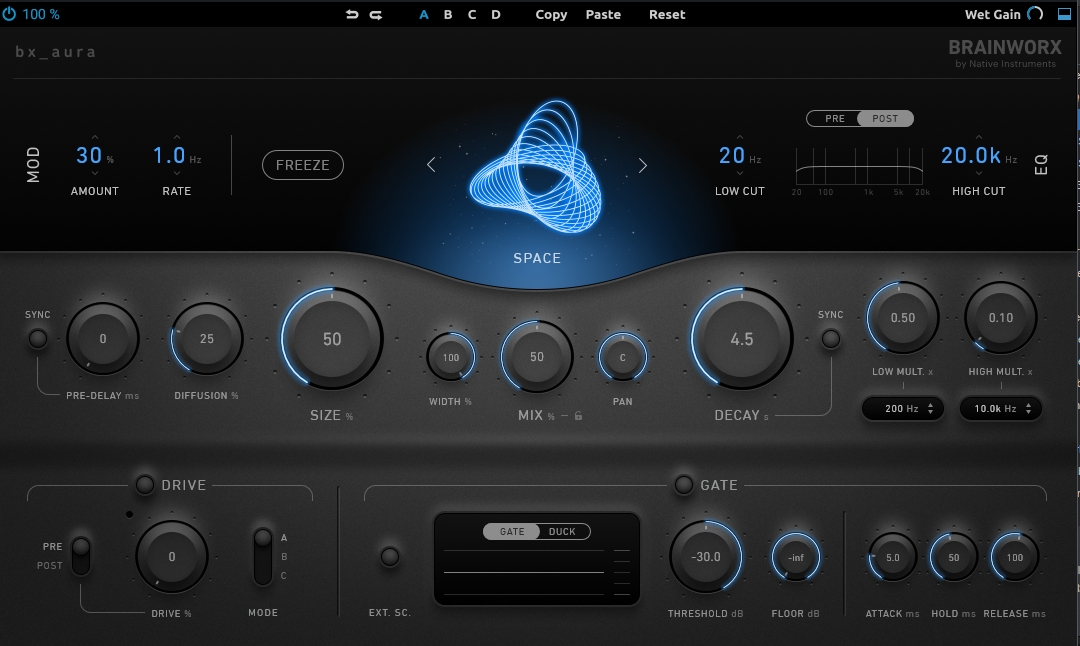Select preset slot C
Viewport: 1080px width, 646px height.
tap(472, 14)
